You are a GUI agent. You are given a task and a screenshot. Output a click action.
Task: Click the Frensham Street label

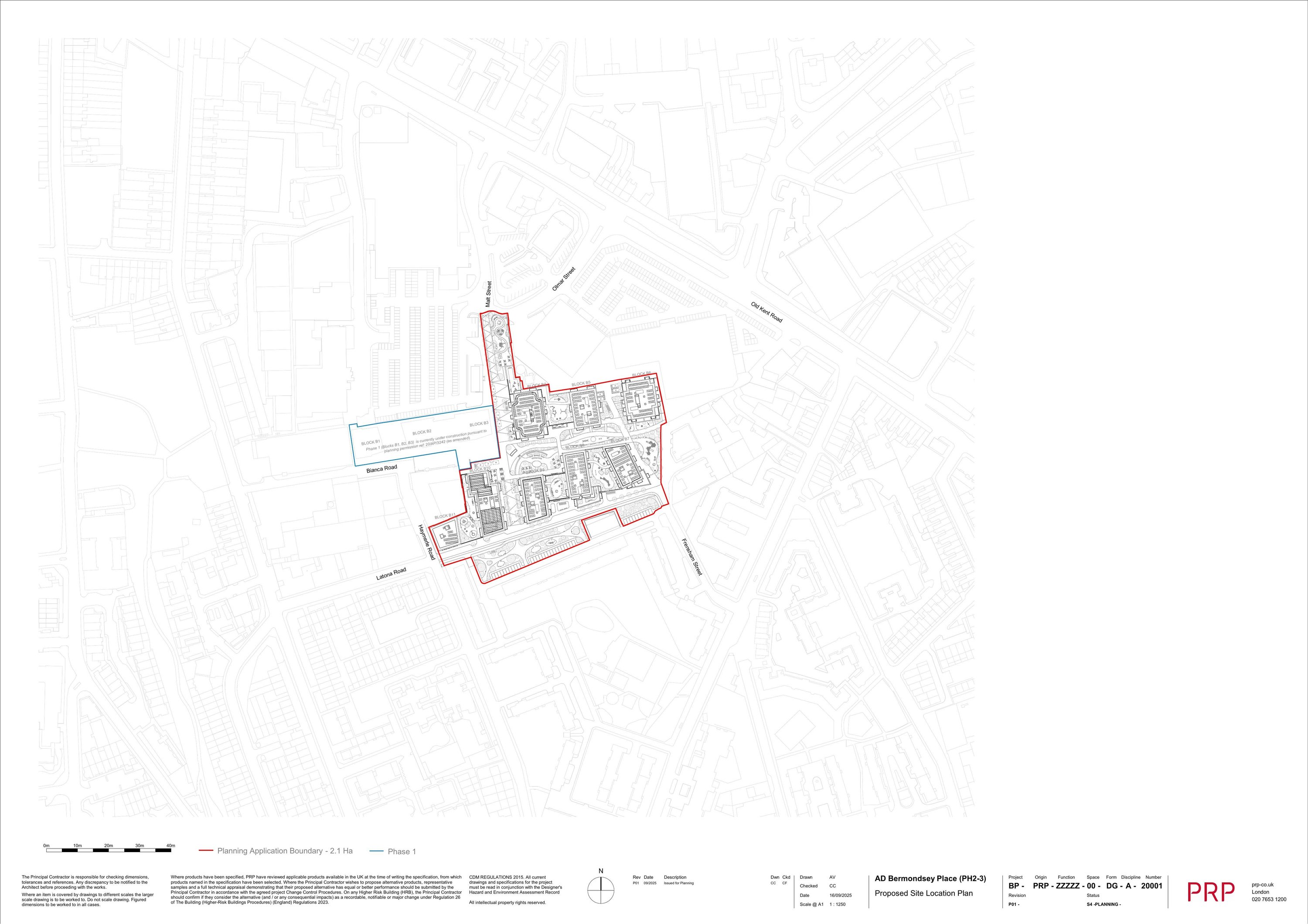click(691, 556)
